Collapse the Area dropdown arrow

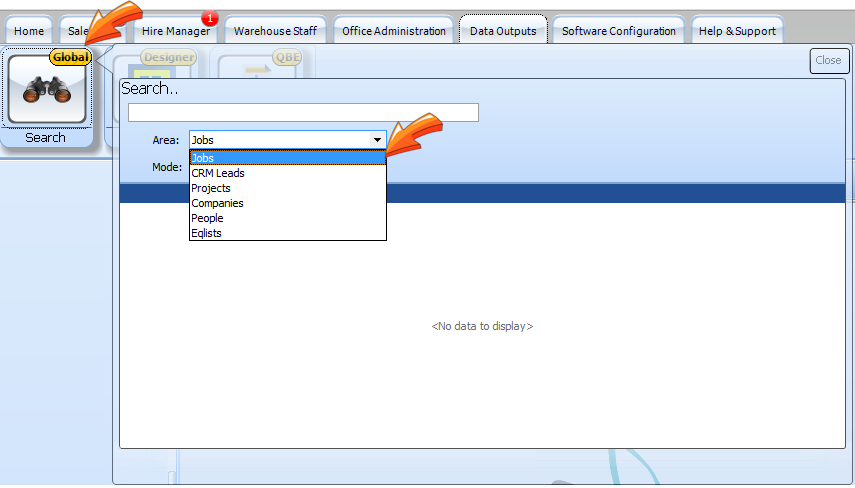pos(377,140)
